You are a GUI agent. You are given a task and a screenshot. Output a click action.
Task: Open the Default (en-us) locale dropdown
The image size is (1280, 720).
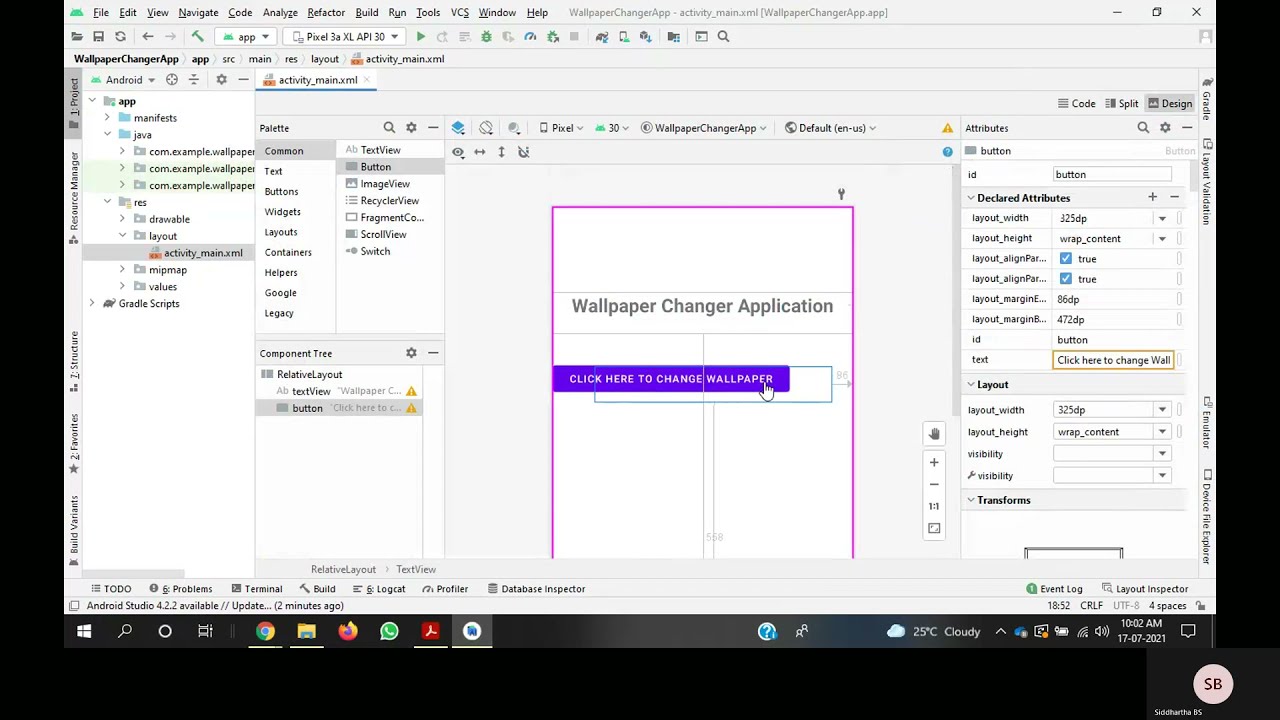pos(830,128)
